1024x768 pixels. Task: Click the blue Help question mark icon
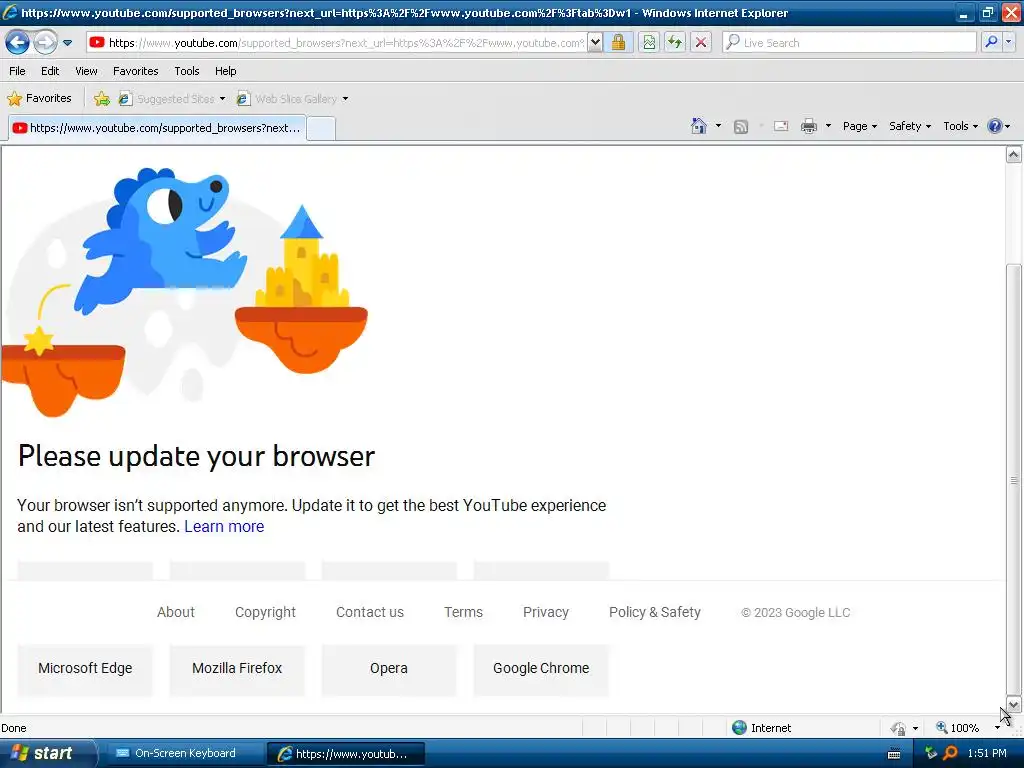(x=995, y=126)
